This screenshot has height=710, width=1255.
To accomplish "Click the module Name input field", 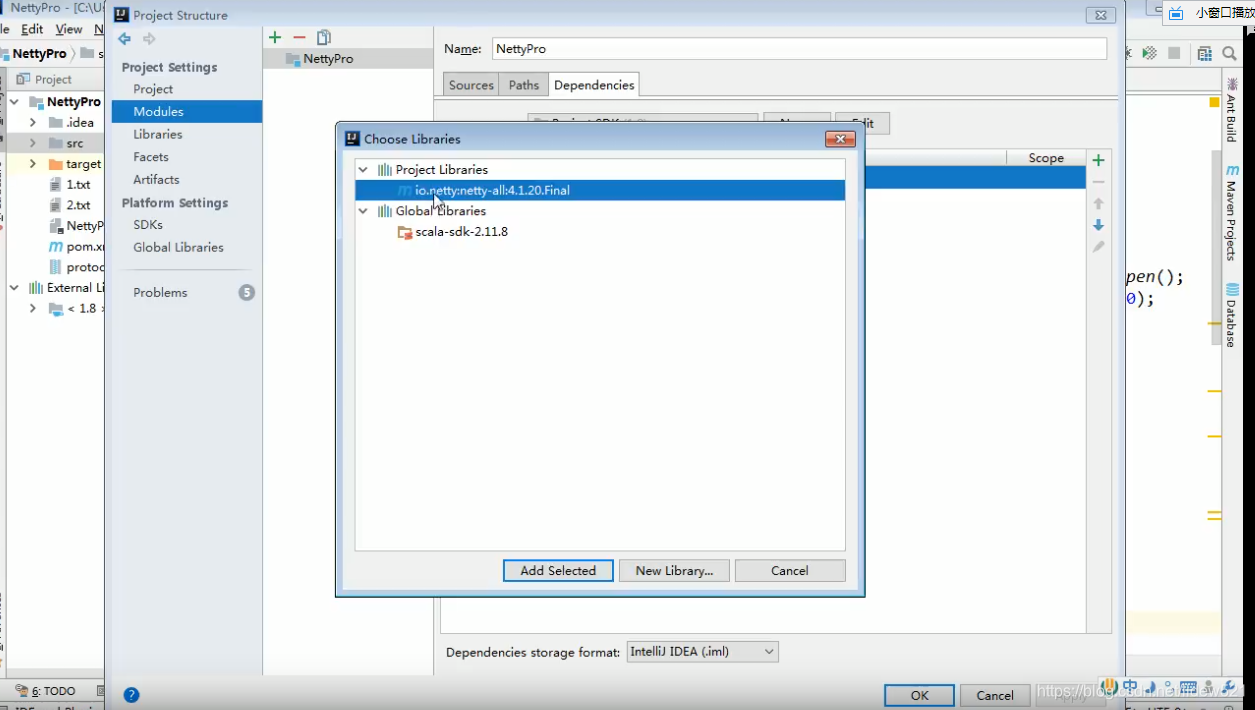I will click(x=800, y=48).
